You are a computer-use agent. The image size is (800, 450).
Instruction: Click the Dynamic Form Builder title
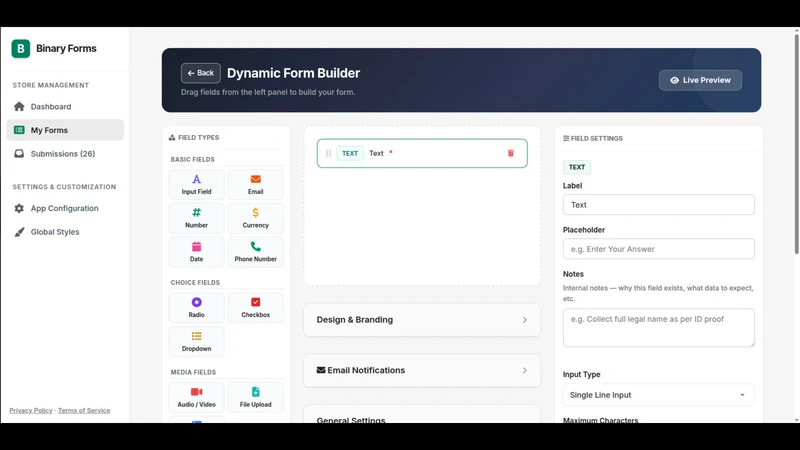tap(293, 73)
